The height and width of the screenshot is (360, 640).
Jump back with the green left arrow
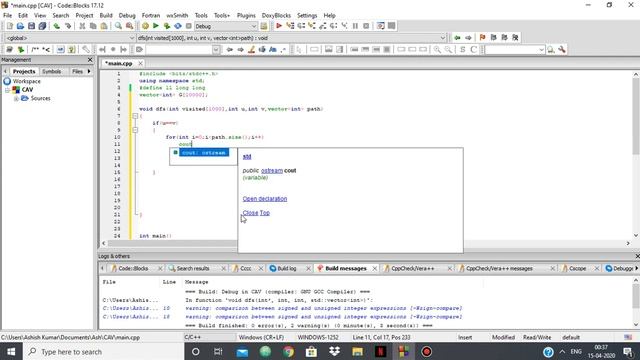458,38
